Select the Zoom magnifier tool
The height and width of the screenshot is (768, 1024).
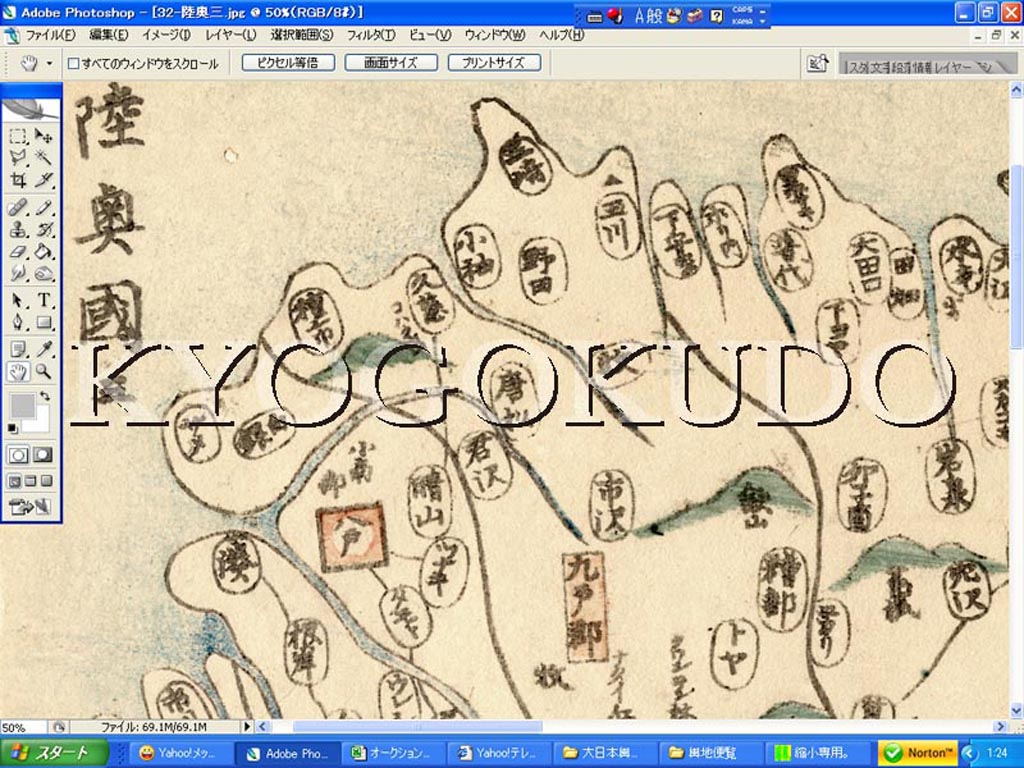(43, 372)
